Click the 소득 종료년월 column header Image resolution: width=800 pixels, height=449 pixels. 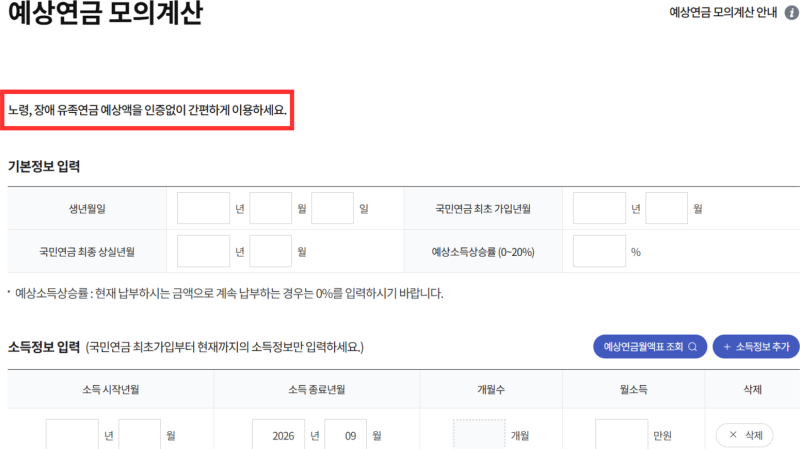(x=316, y=389)
